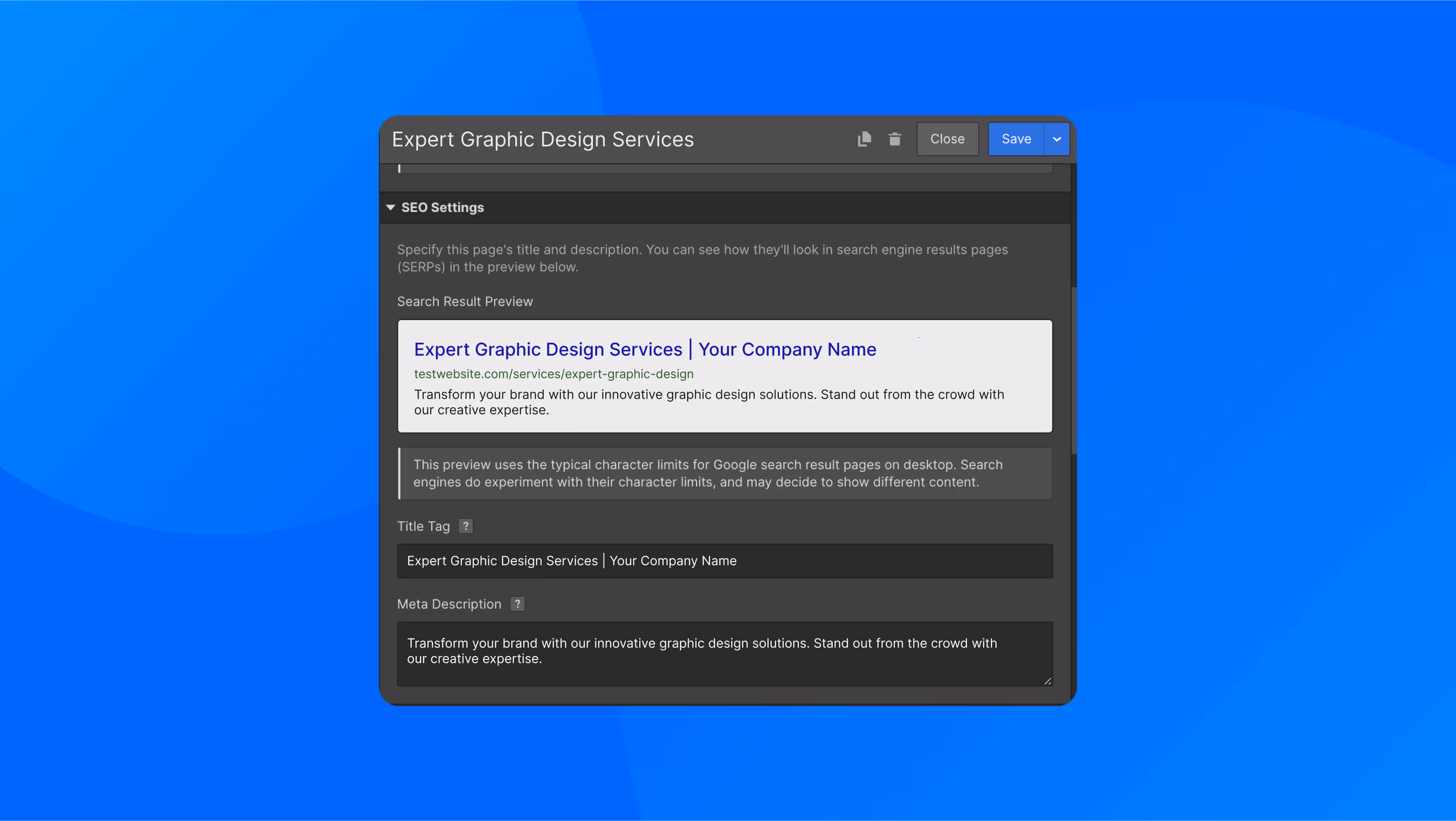Grab the Meta Description textarea resize handle
1456x821 pixels.
(x=1047, y=681)
